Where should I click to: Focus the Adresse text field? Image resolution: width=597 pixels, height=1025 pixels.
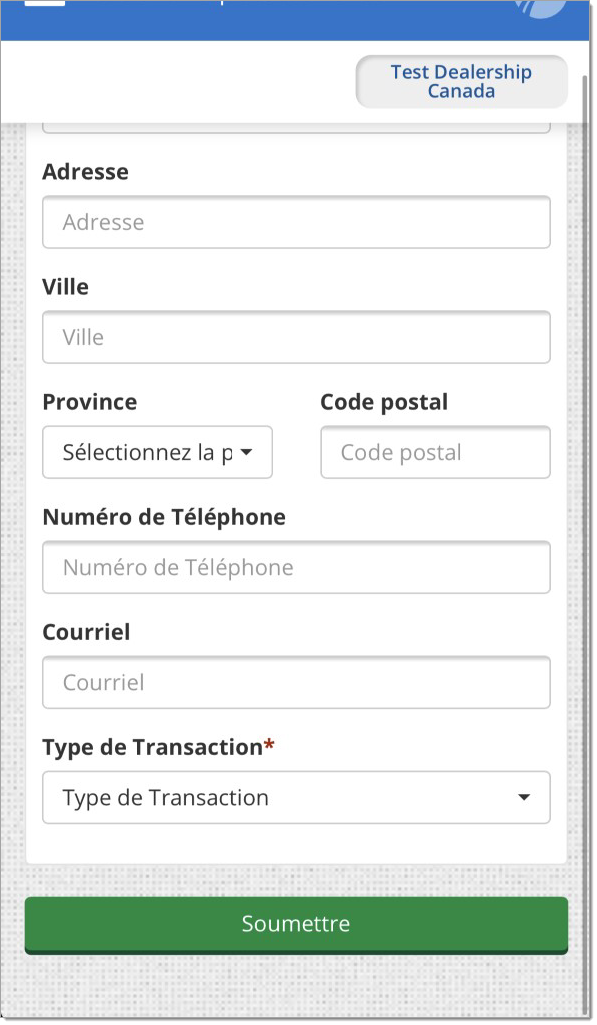point(296,222)
